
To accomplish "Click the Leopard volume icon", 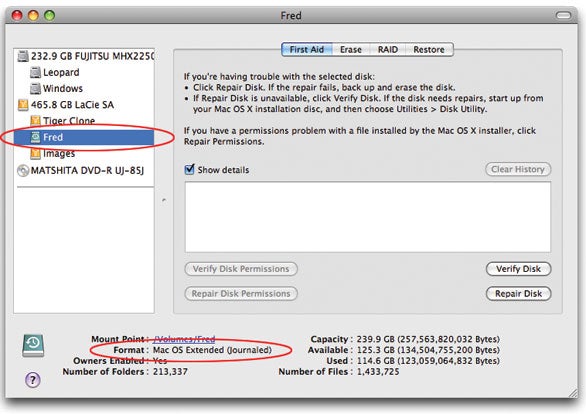I will (36, 72).
